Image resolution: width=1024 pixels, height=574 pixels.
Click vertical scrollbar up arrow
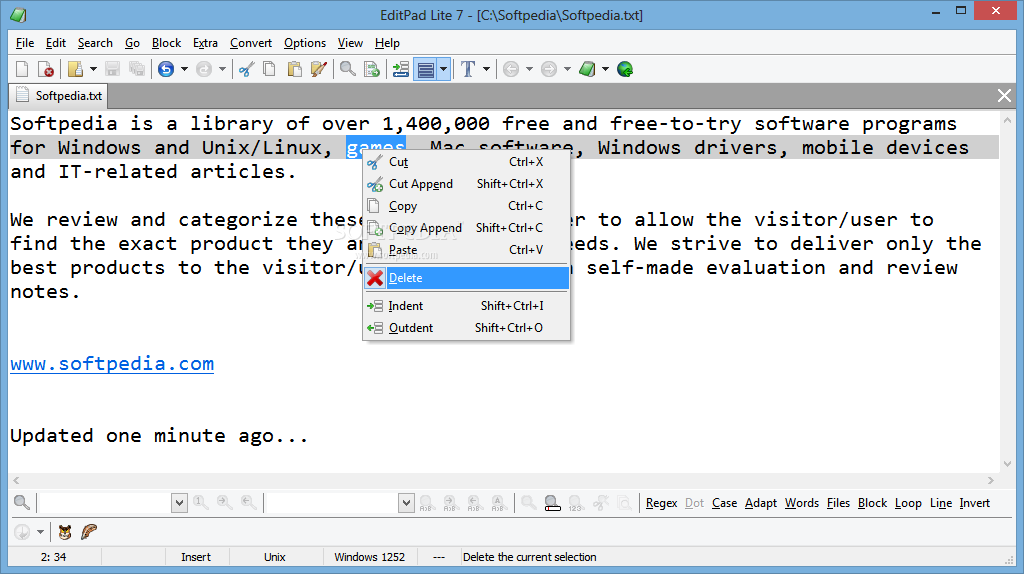coord(1006,120)
